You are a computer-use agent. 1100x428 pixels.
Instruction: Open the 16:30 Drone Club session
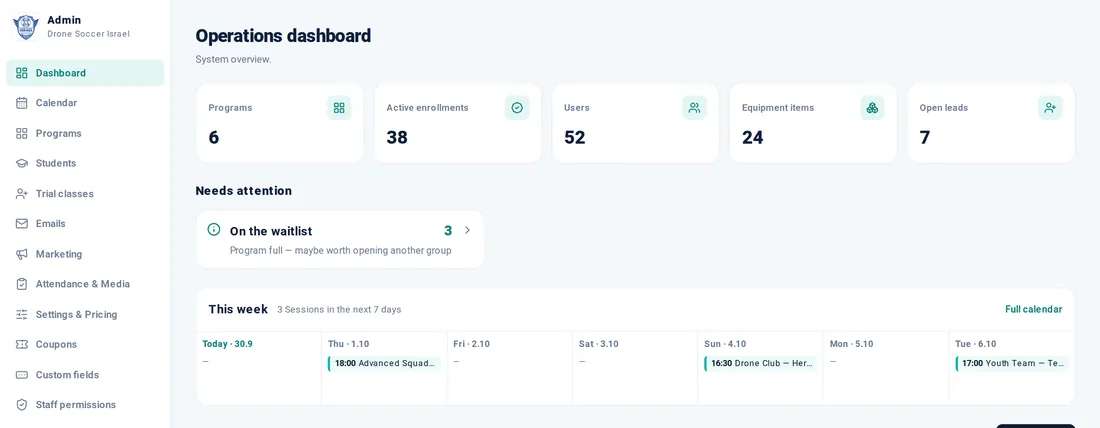click(x=760, y=363)
